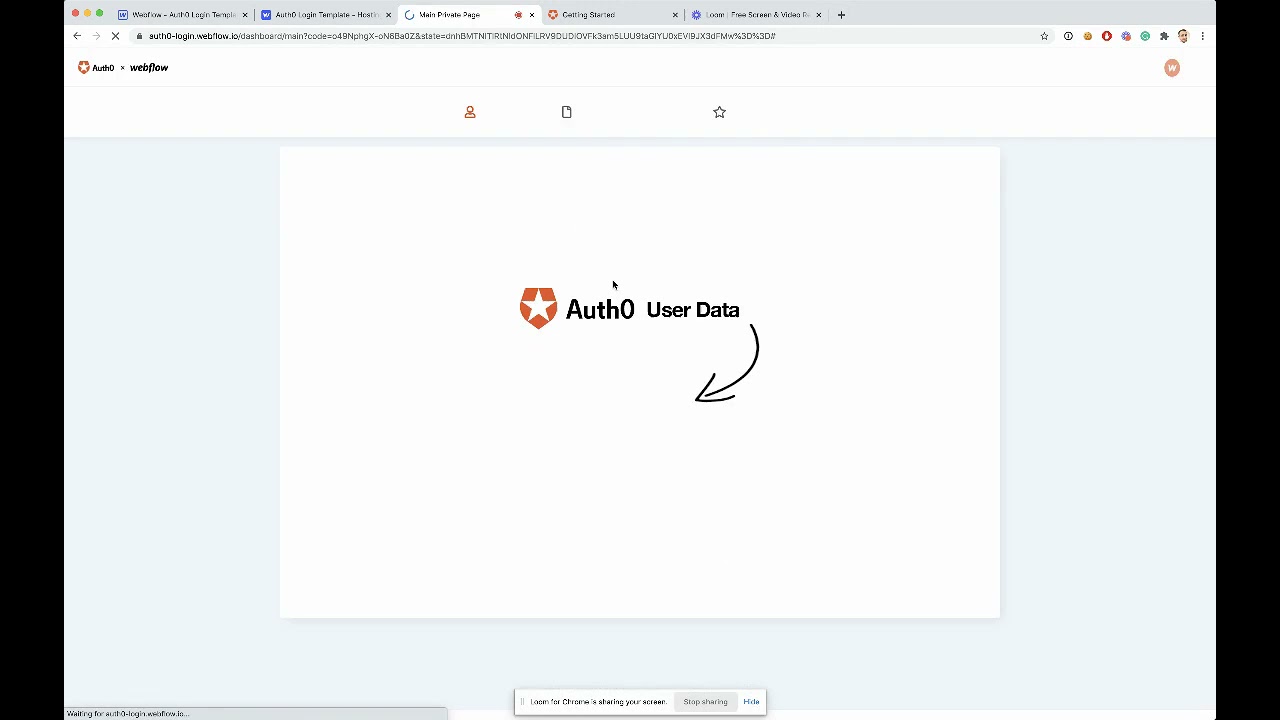The height and width of the screenshot is (720, 1280).
Task: Stop the page from loading with the reload button
Action: (x=115, y=36)
